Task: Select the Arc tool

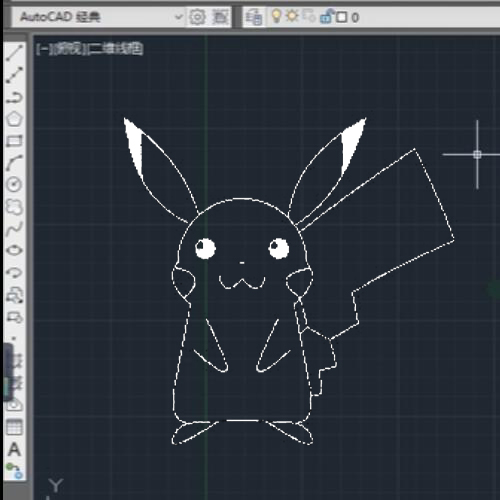Action: [x=14, y=163]
